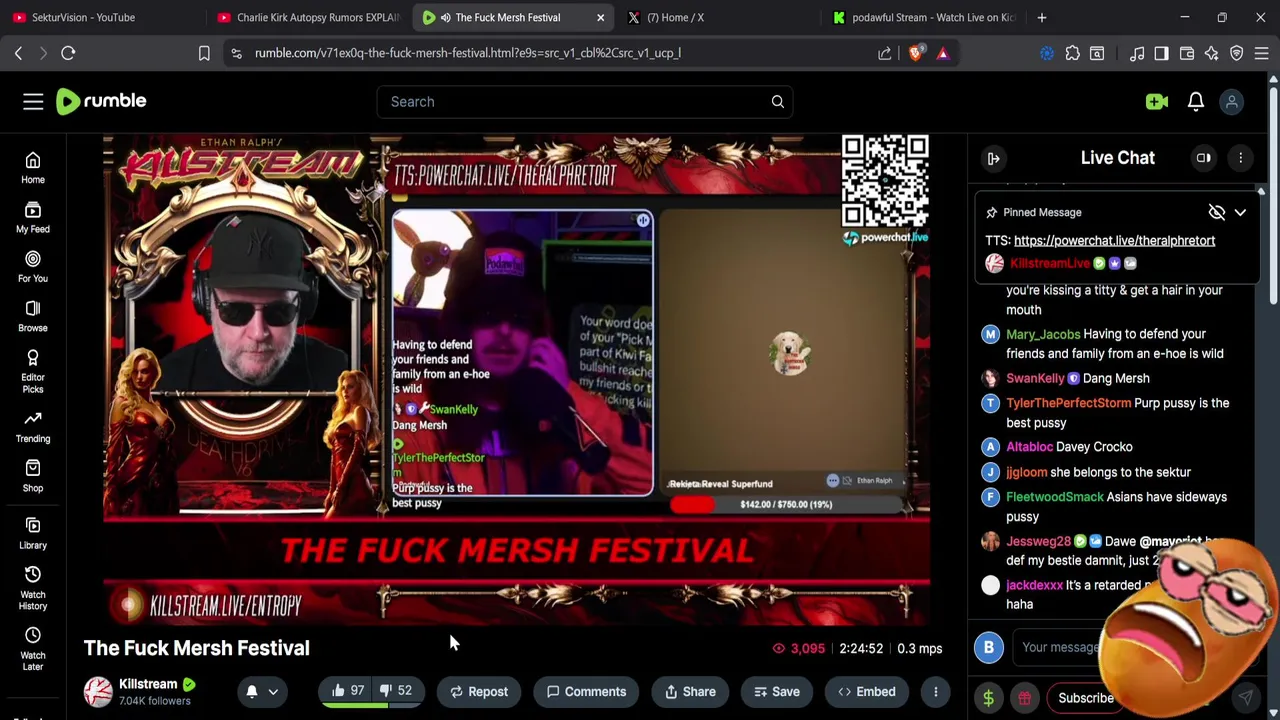Click the Embed button
1280x720 pixels.
click(x=866, y=691)
